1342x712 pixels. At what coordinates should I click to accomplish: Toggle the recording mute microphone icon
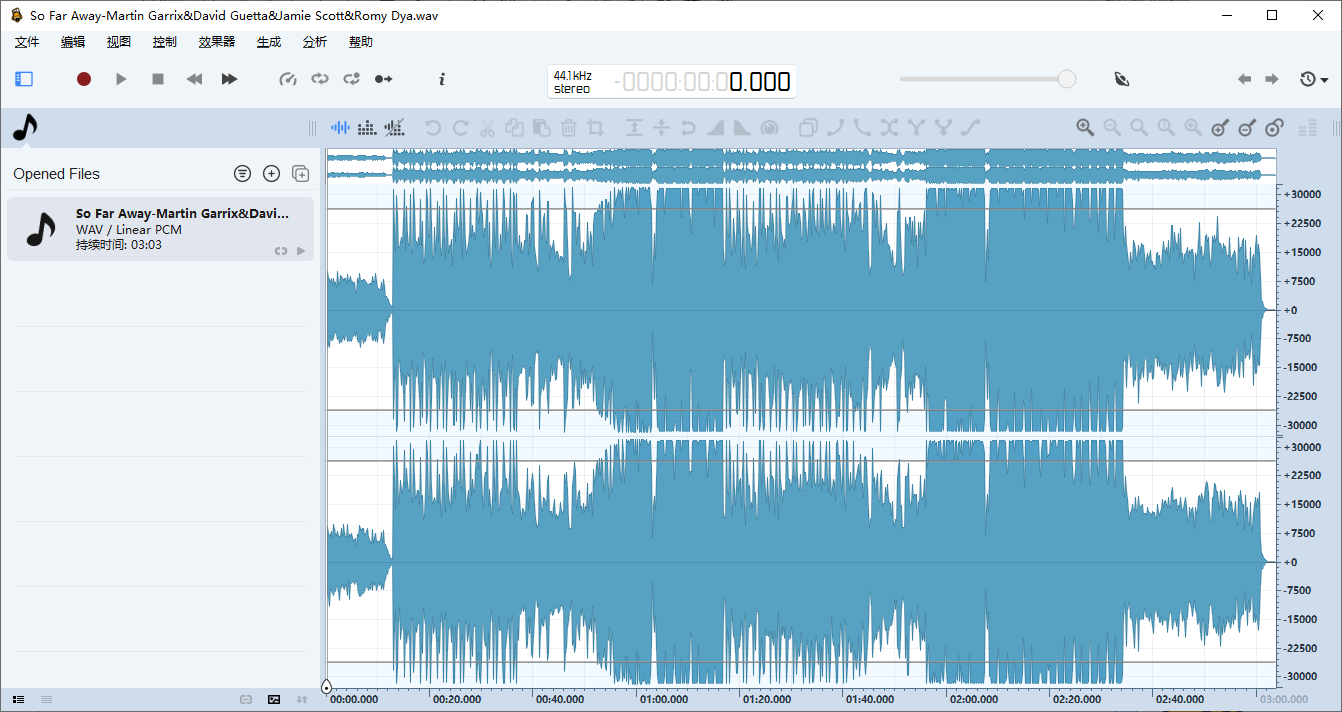1121,78
